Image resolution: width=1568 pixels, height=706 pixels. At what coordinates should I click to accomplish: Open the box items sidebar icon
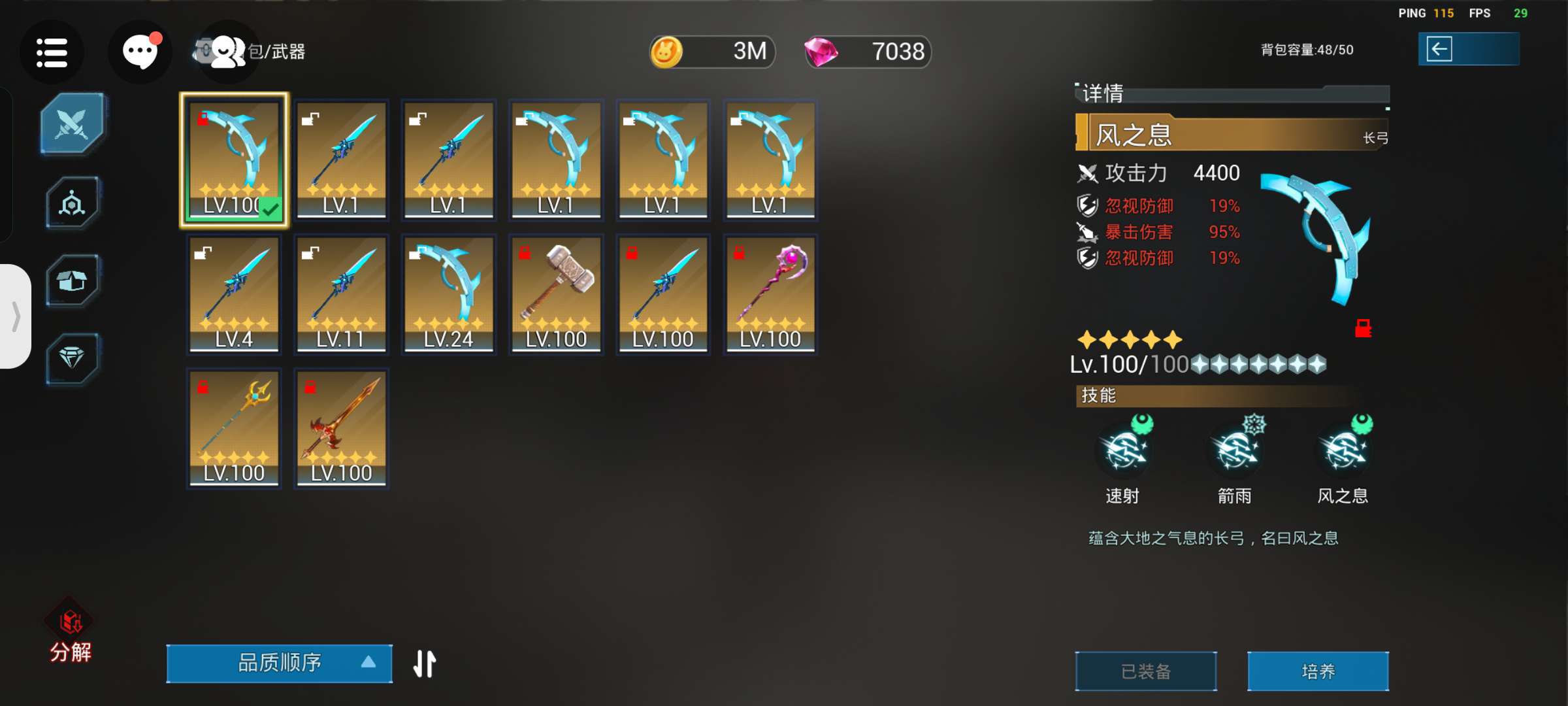[x=72, y=281]
